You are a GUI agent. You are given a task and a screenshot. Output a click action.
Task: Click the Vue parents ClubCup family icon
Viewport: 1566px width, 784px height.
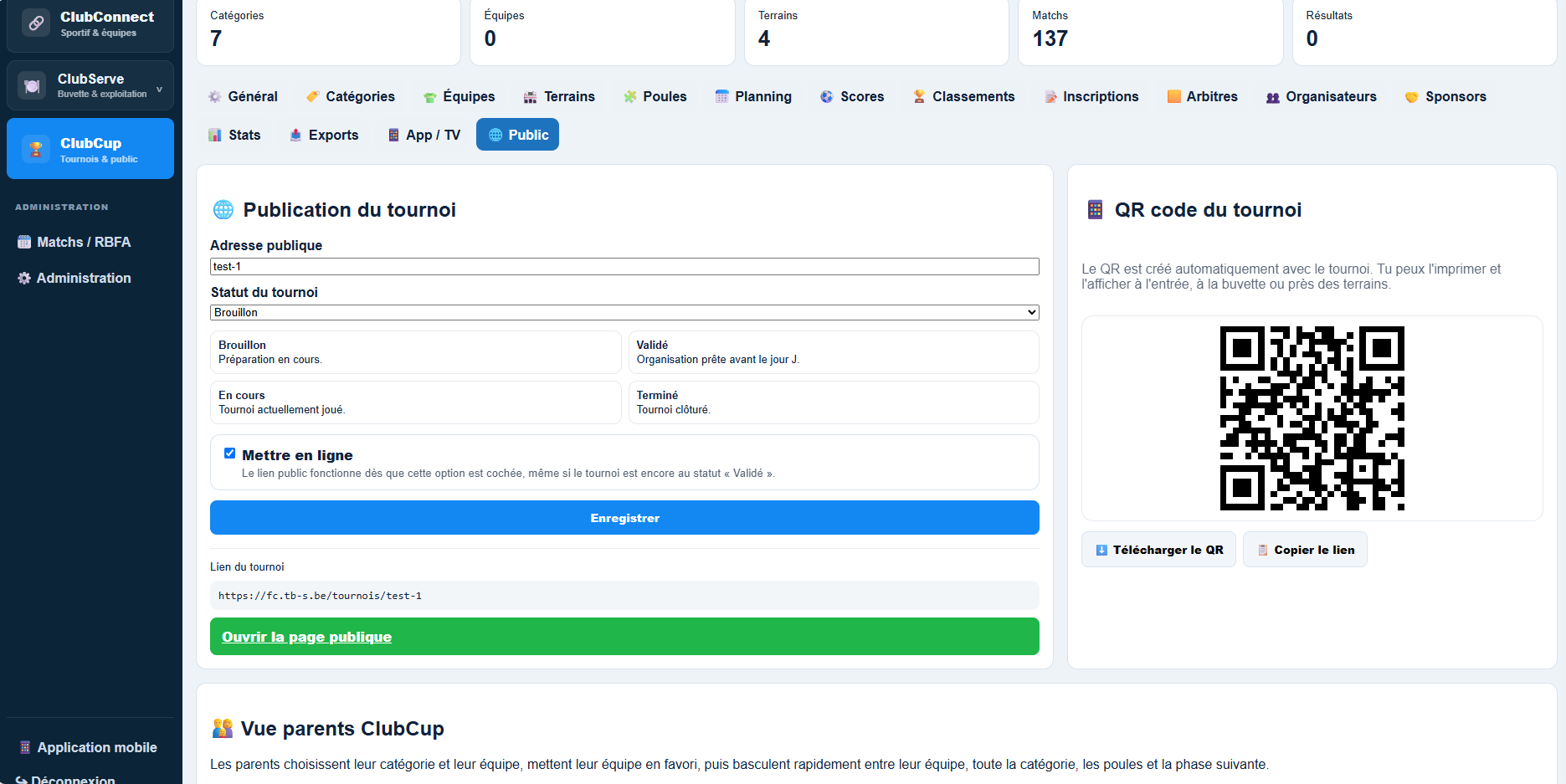(222, 728)
